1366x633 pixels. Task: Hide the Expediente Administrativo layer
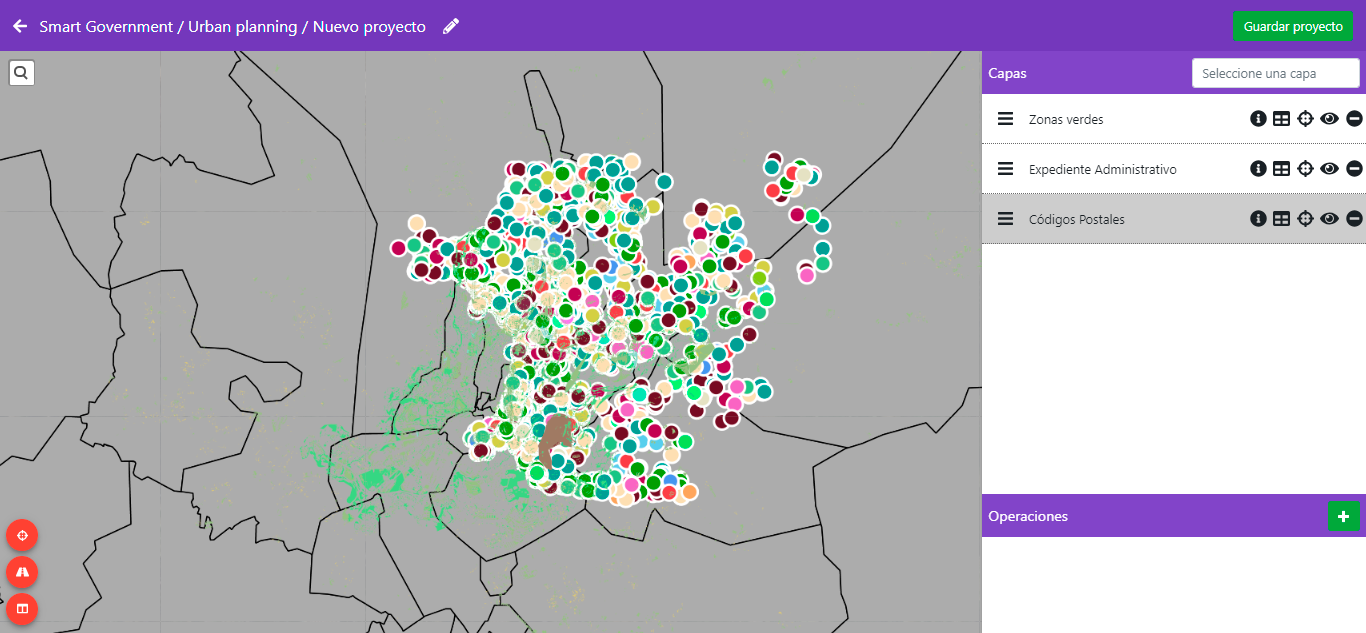pos(1329,169)
